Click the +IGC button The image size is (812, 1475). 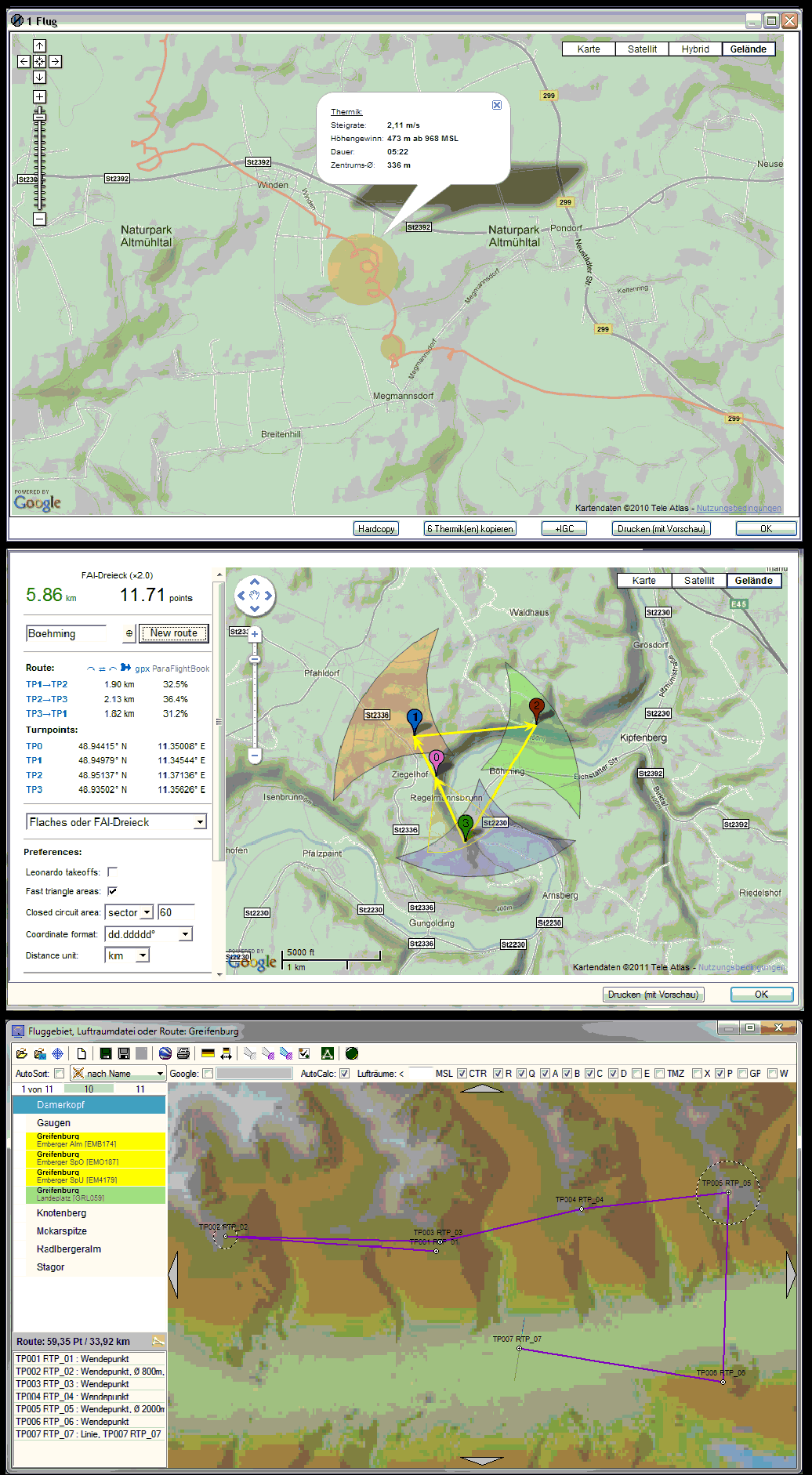pos(564,529)
